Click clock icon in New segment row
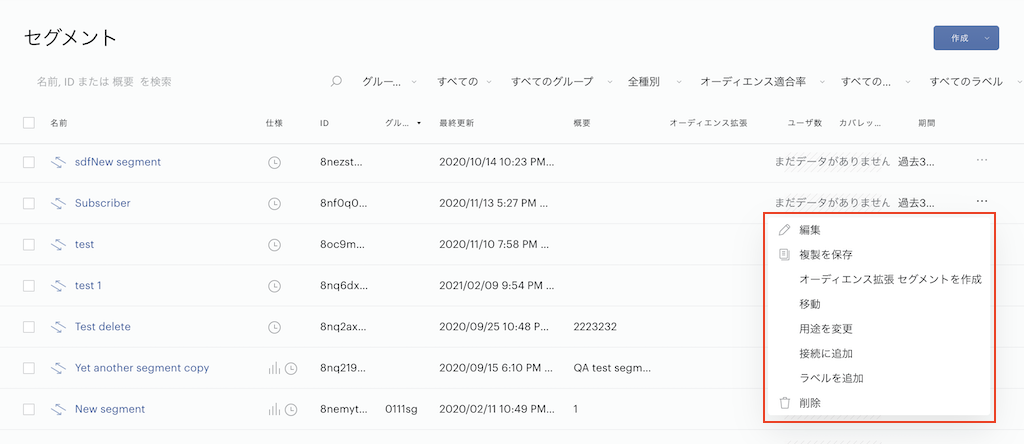The image size is (1024, 444). [291, 409]
